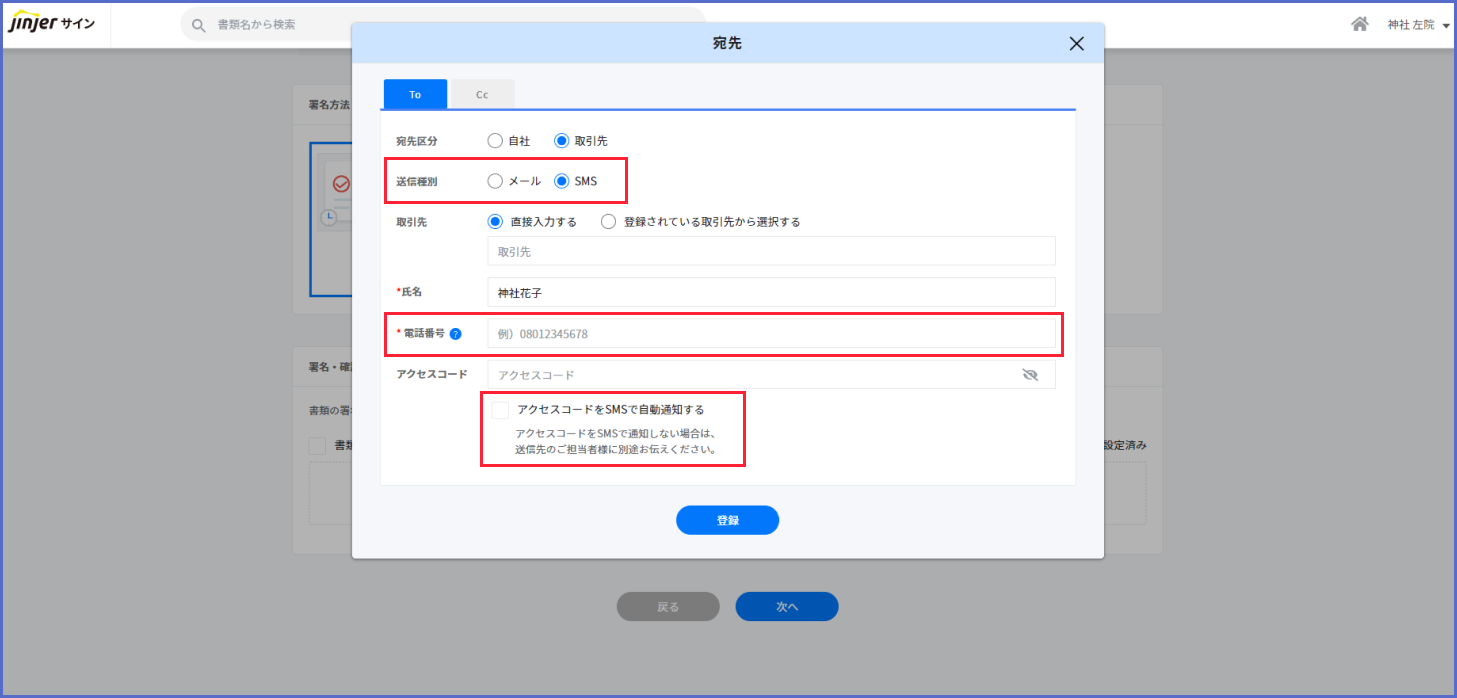Click the 次へ button

point(786,607)
